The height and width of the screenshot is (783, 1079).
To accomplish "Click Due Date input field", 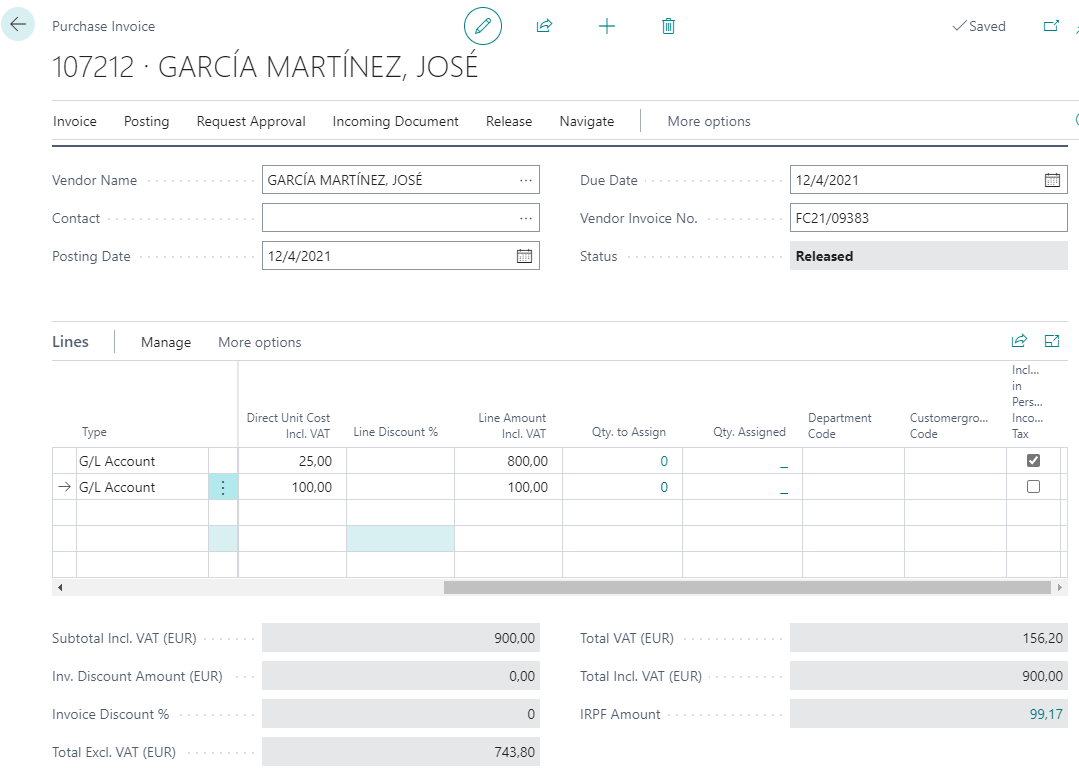I will point(928,180).
